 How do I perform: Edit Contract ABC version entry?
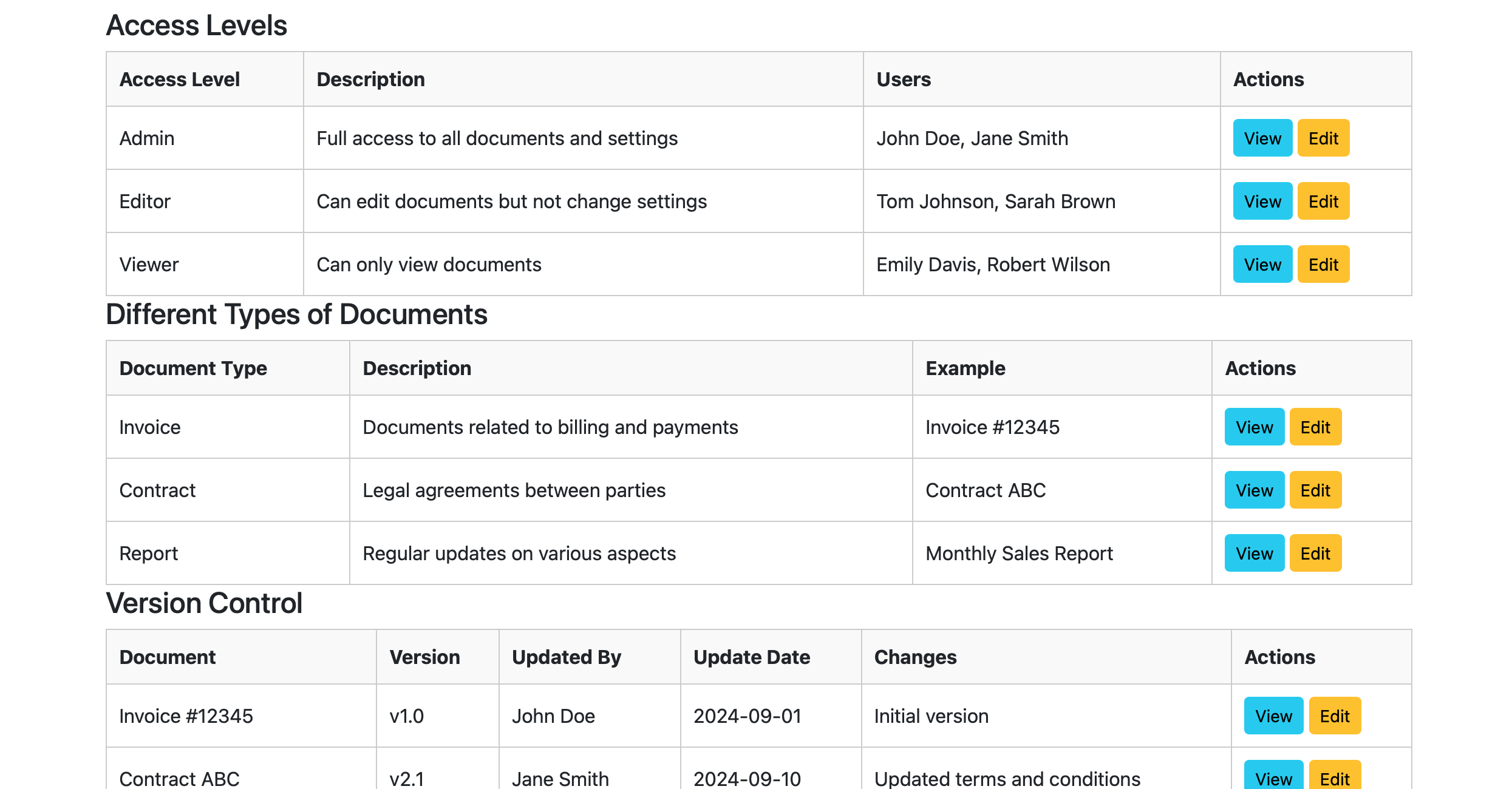coord(1334,777)
